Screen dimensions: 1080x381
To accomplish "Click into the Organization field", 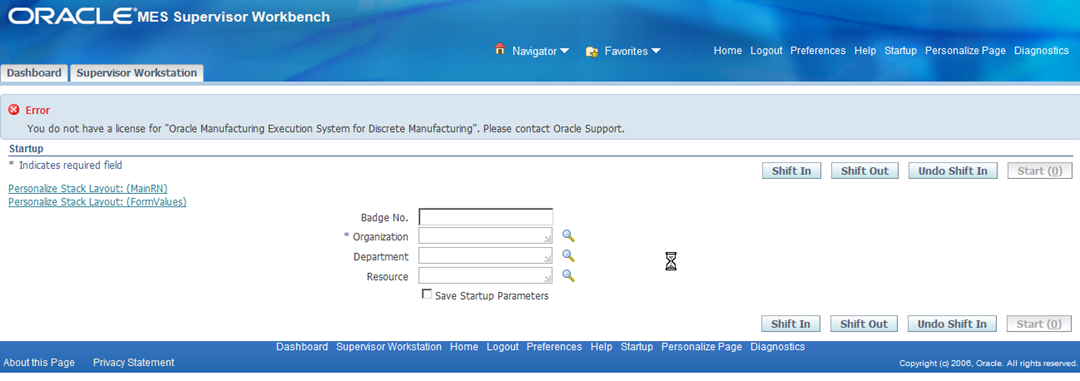I will pos(486,236).
